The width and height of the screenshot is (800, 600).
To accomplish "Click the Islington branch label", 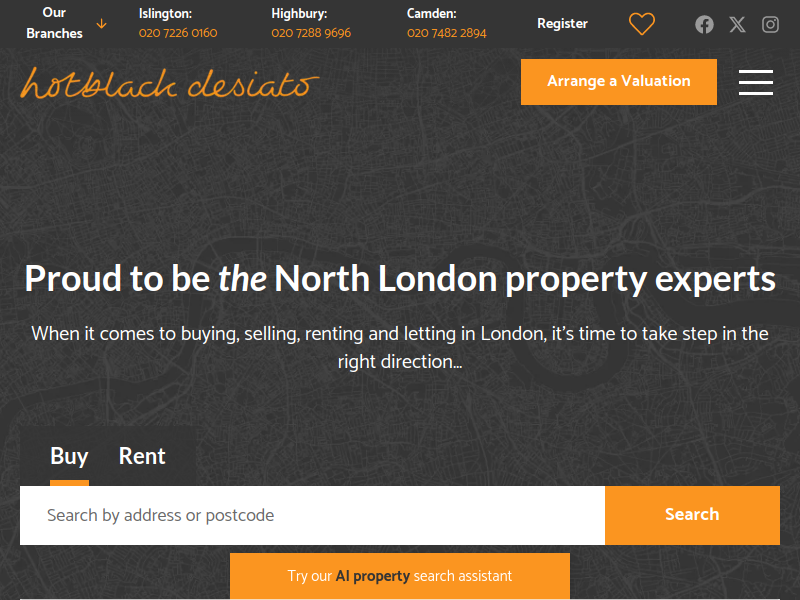I will coord(165,14).
